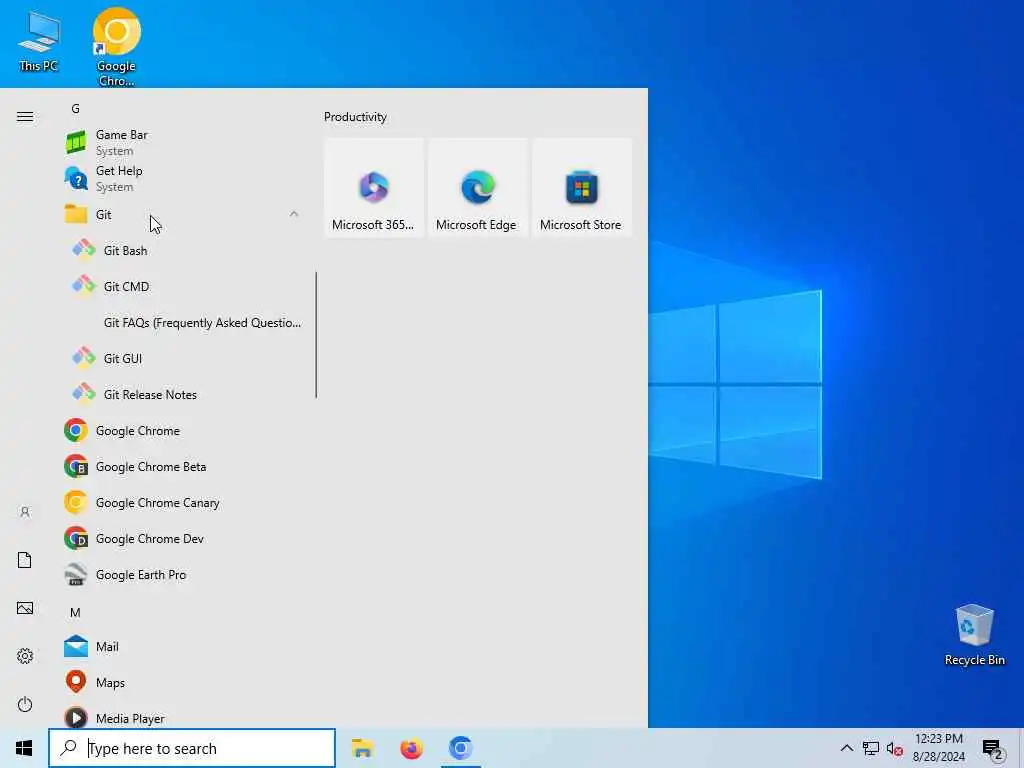Open Firefox from the taskbar
1024x768 pixels.
click(411, 748)
